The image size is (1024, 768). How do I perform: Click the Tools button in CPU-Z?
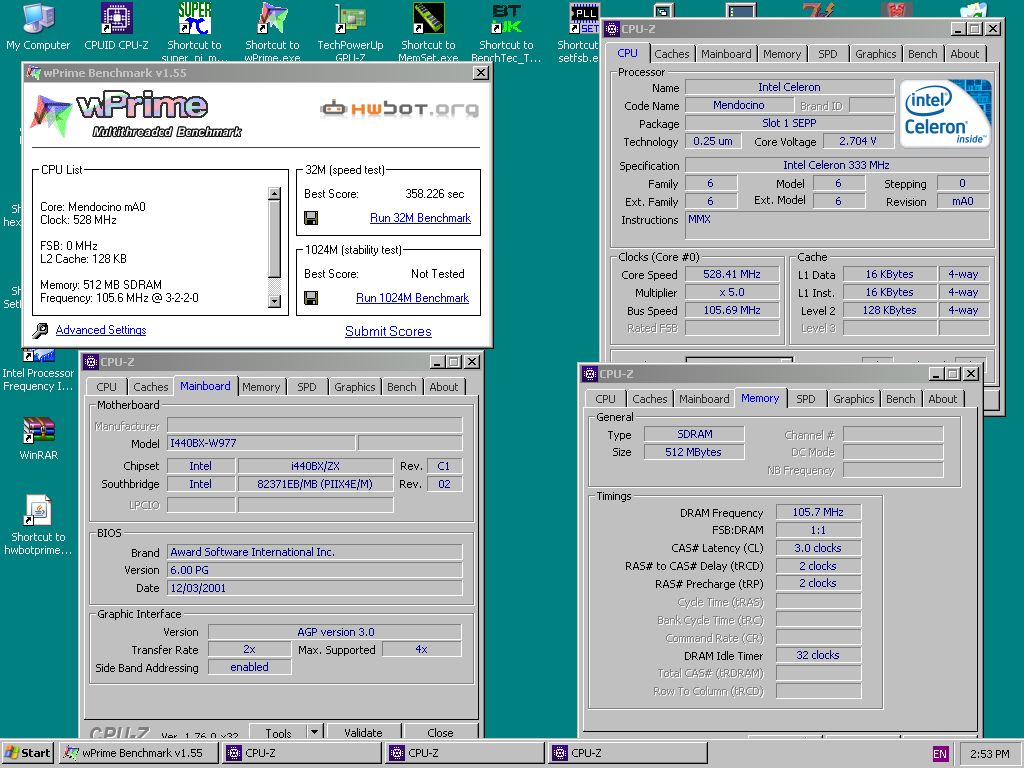(x=278, y=732)
